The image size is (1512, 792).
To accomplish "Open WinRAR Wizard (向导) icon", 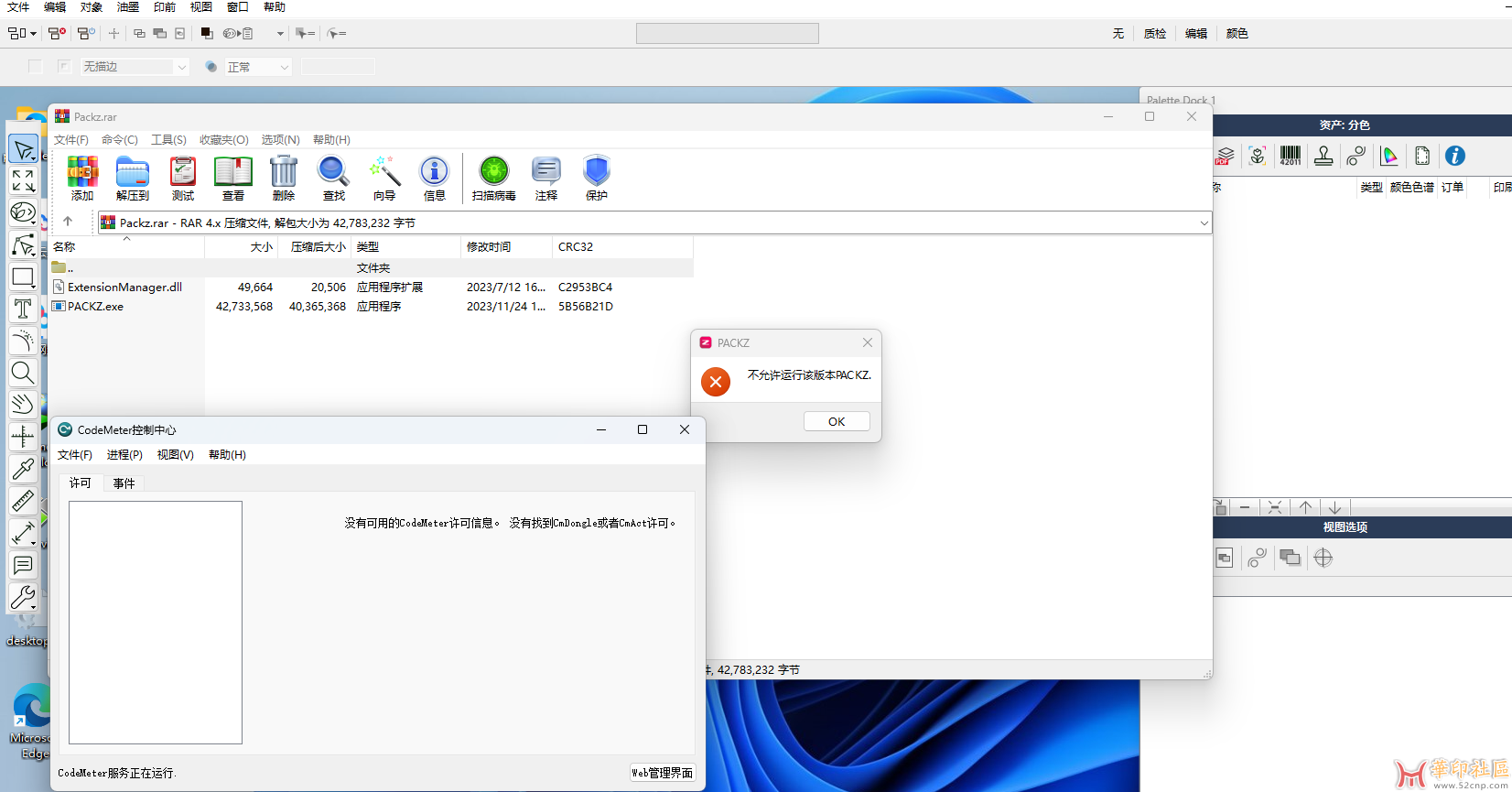I will 384,178.
